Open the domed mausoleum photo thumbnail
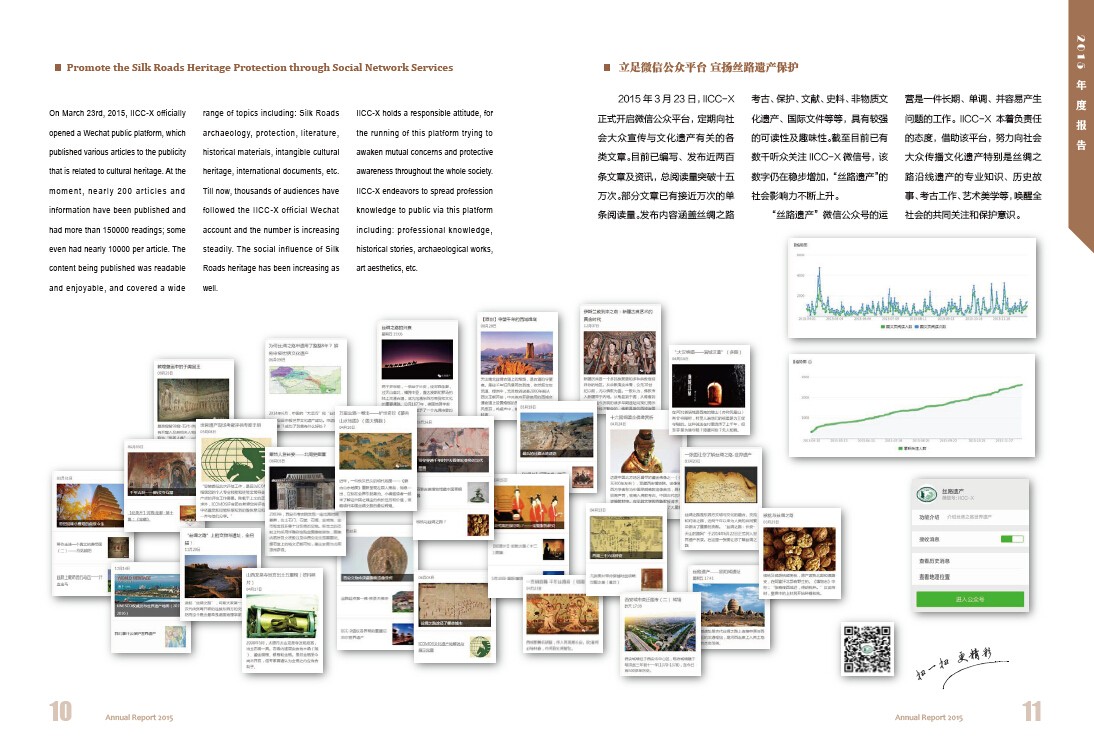 (730, 606)
